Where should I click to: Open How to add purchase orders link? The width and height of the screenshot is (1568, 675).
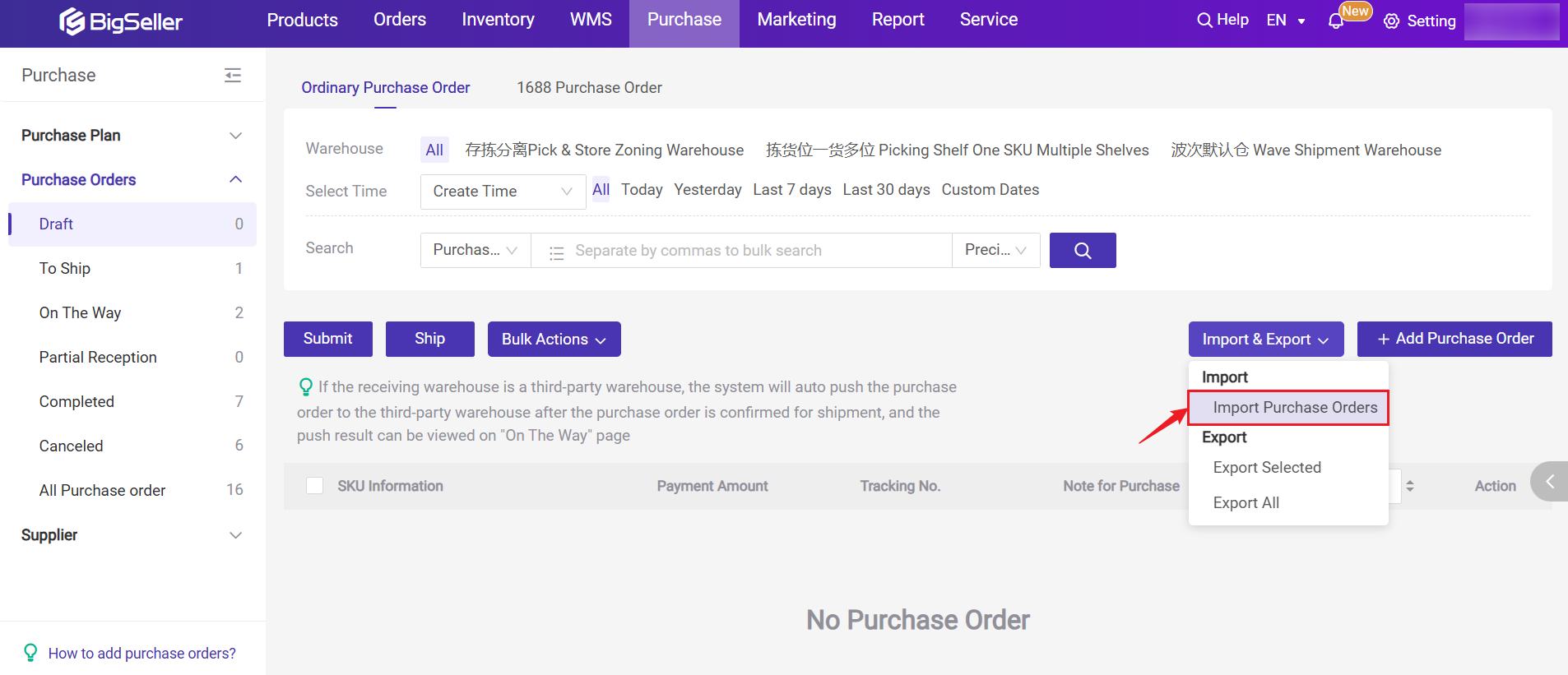tap(141, 654)
